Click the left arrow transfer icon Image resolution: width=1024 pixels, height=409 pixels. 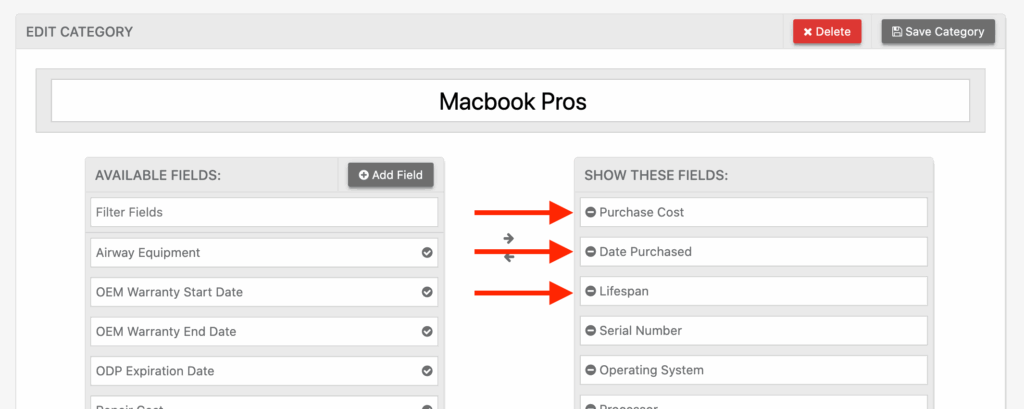coord(508,257)
